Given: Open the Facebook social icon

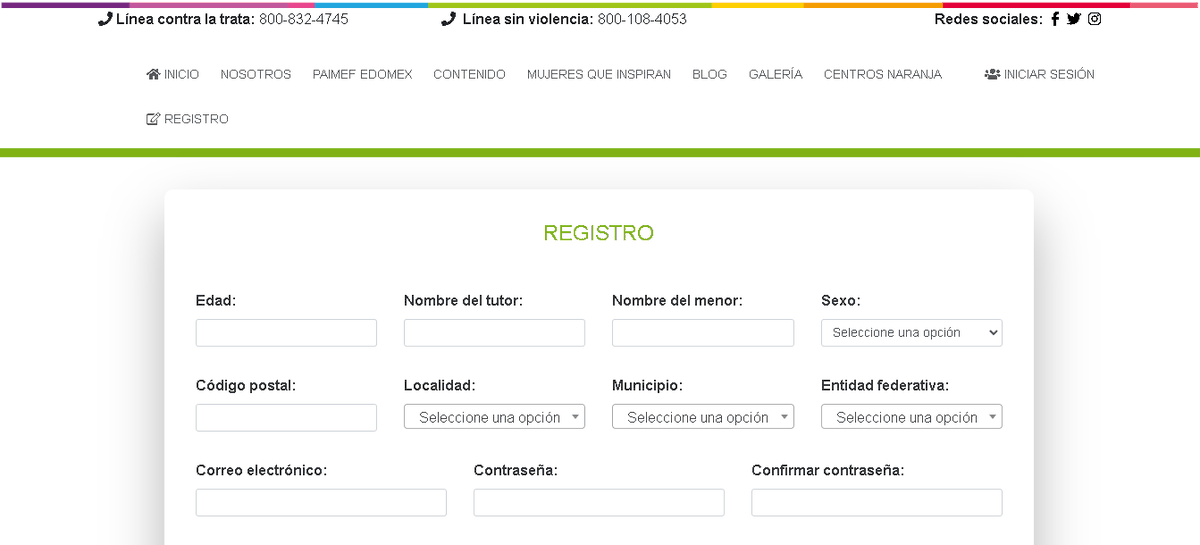Looking at the screenshot, I should 1055,19.
